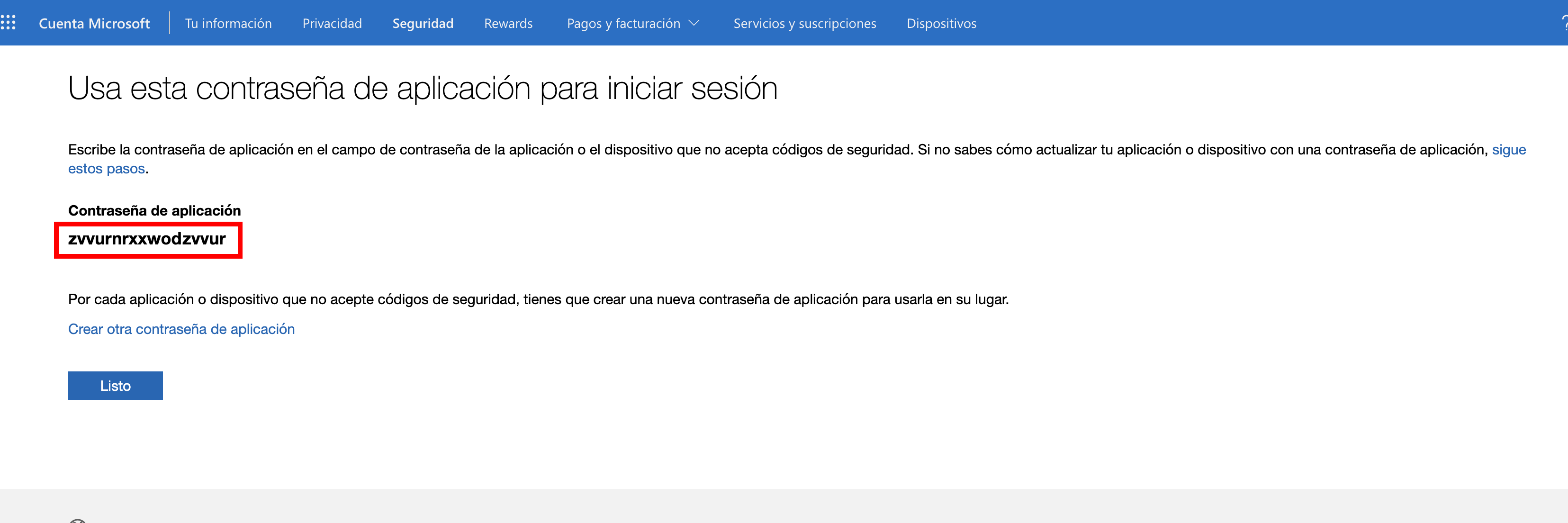
Task: Click Crear otra contraseña de aplicación
Action: [181, 329]
